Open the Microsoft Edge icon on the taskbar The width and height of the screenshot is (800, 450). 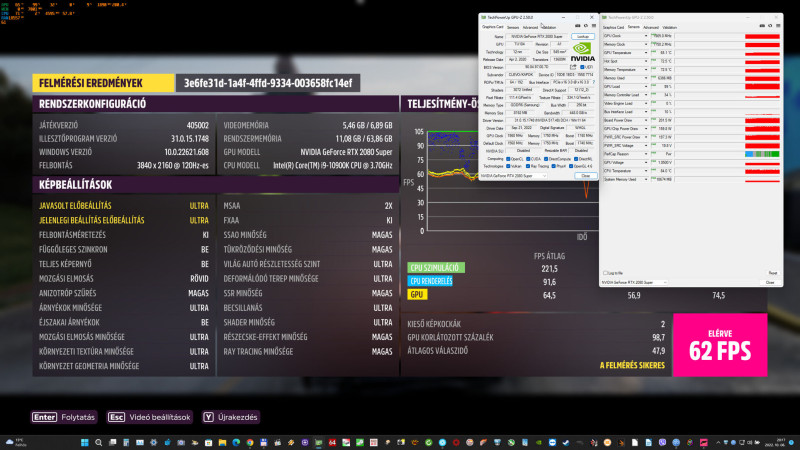click(x=236, y=442)
